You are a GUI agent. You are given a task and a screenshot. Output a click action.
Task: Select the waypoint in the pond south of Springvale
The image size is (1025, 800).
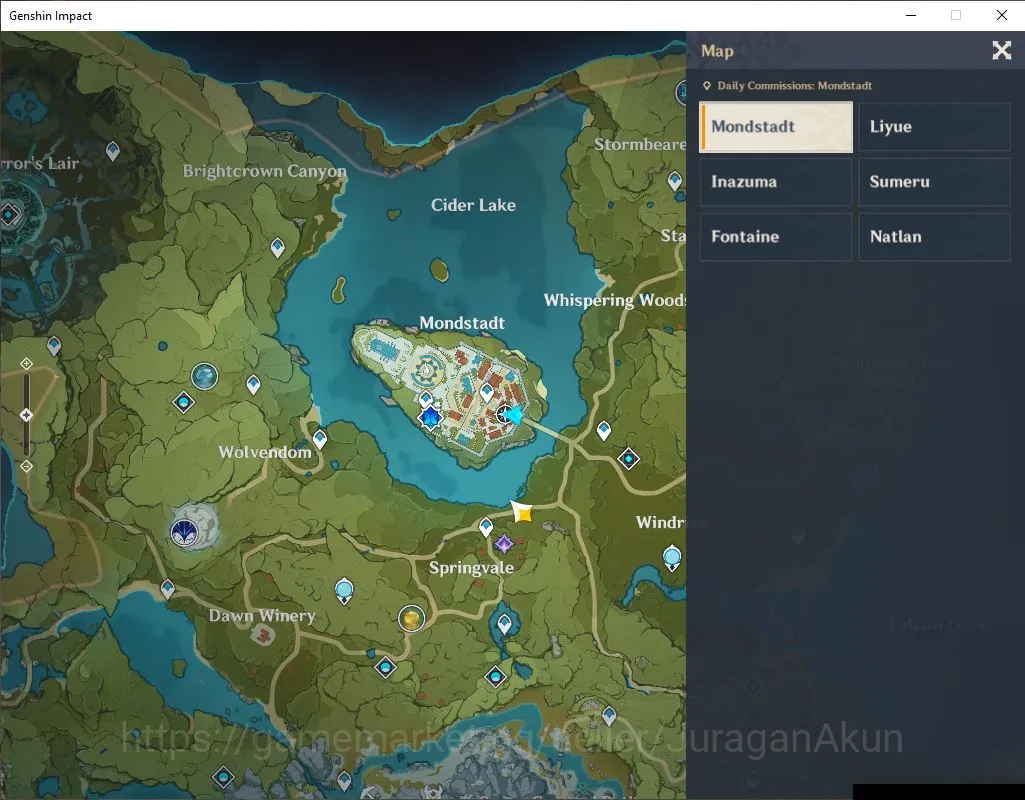pyautogui.click(x=504, y=624)
